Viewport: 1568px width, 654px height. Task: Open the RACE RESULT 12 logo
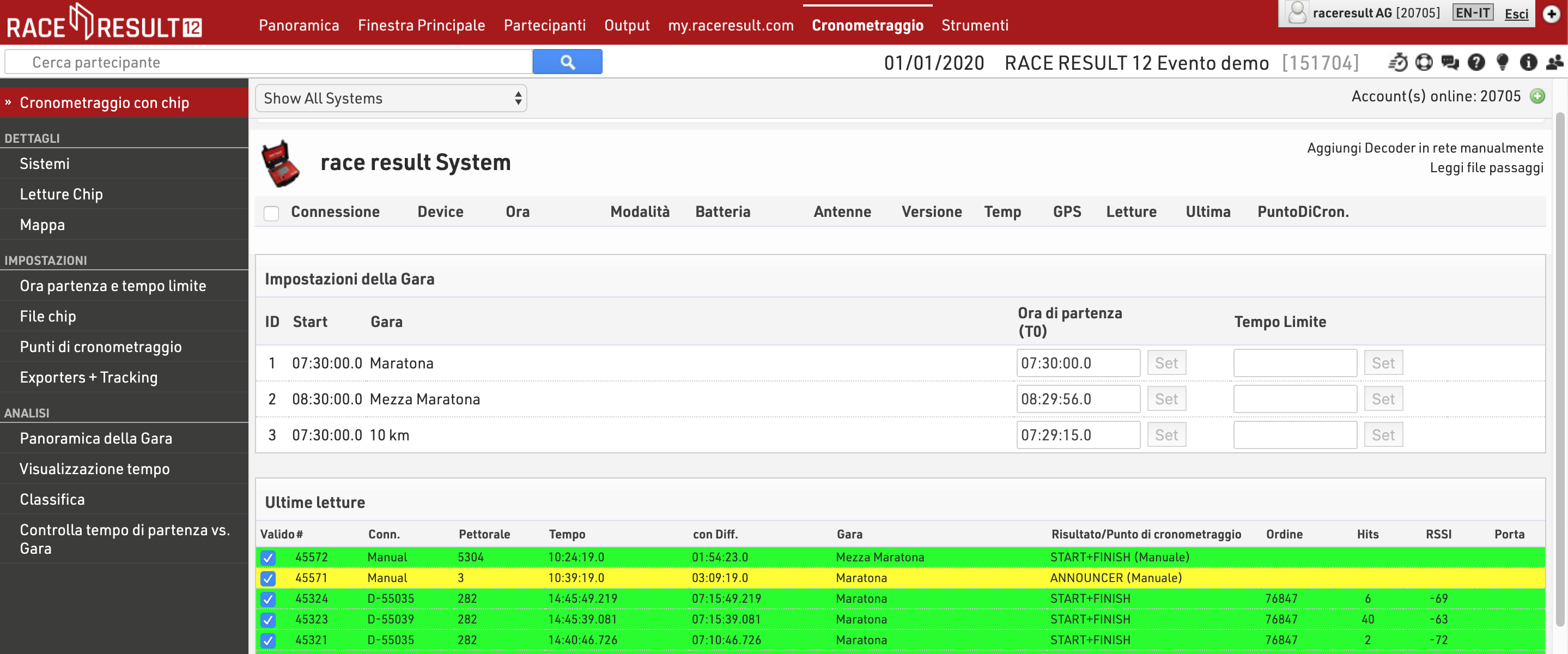click(104, 22)
